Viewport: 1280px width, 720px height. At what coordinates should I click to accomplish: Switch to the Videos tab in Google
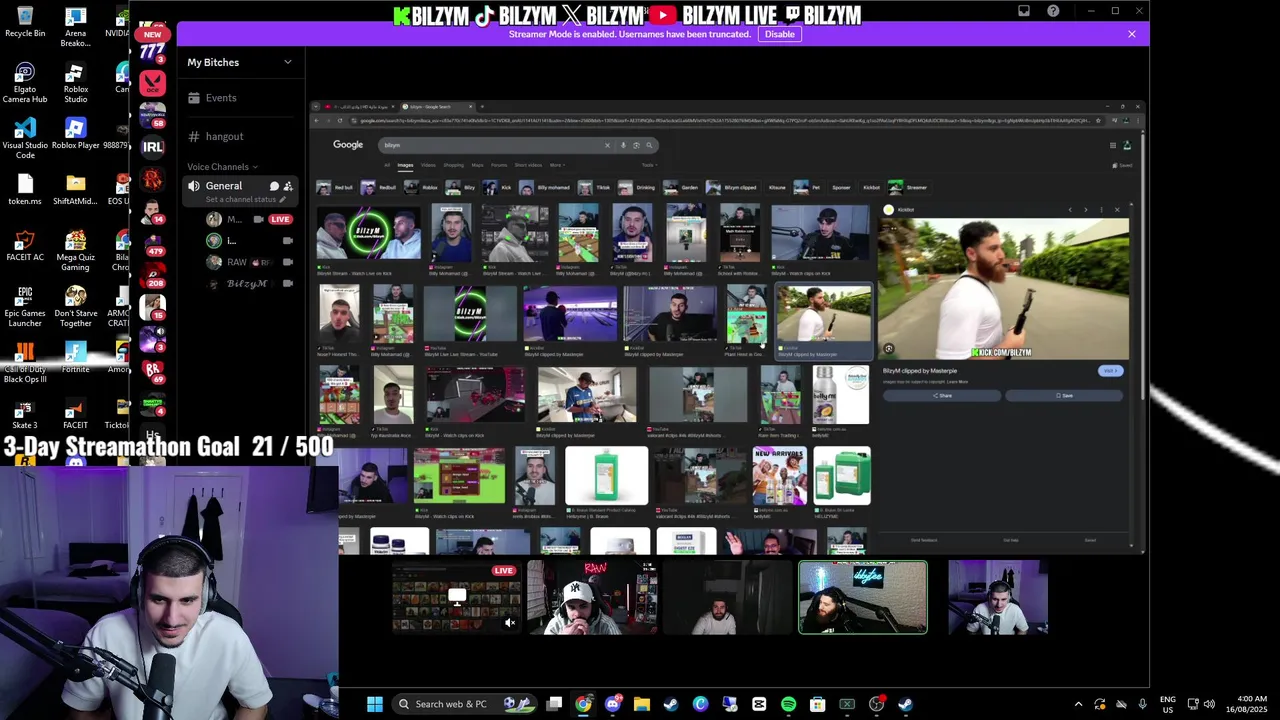[x=428, y=165]
